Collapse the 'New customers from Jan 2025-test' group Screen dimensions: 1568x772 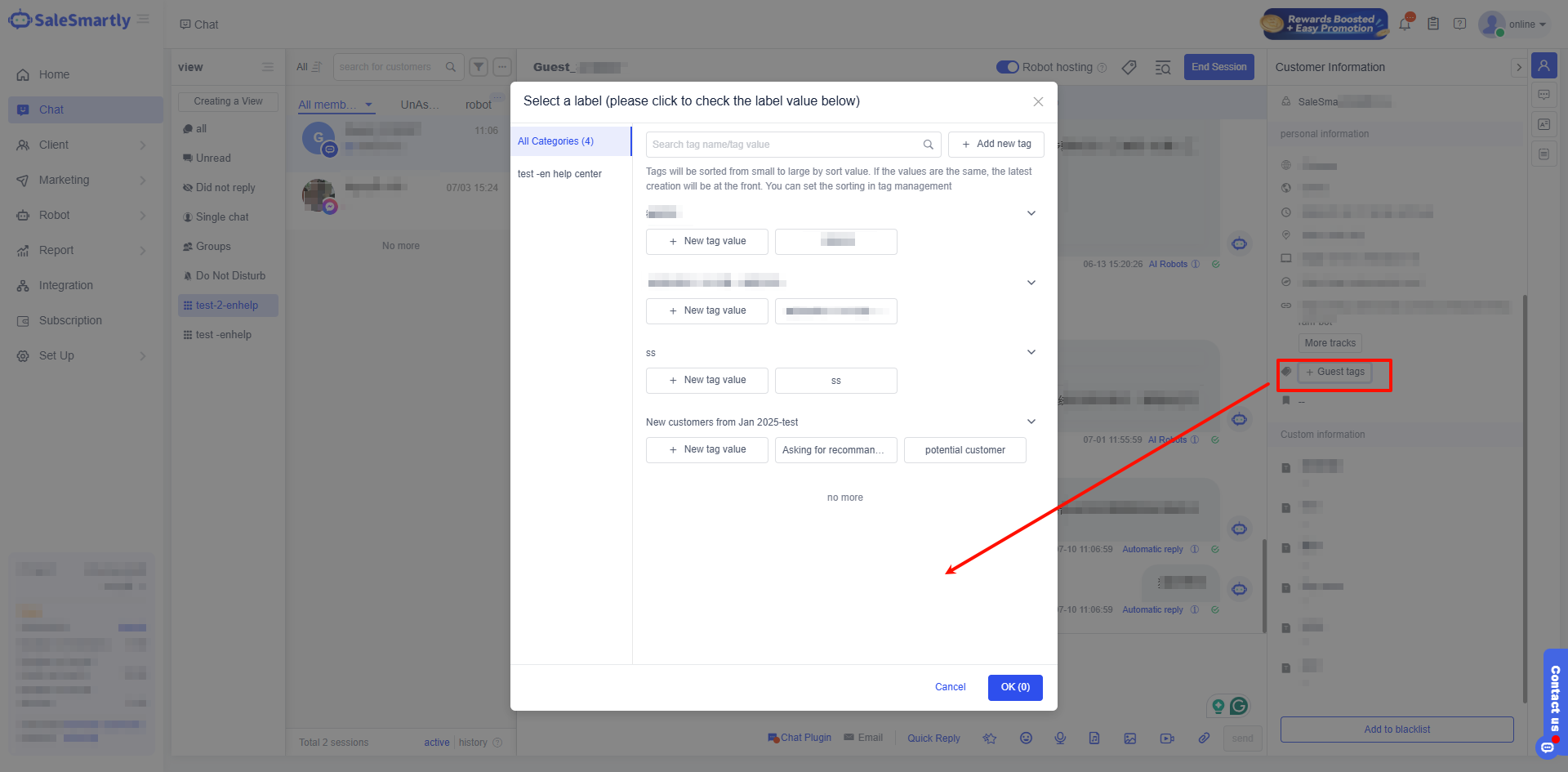click(1031, 422)
